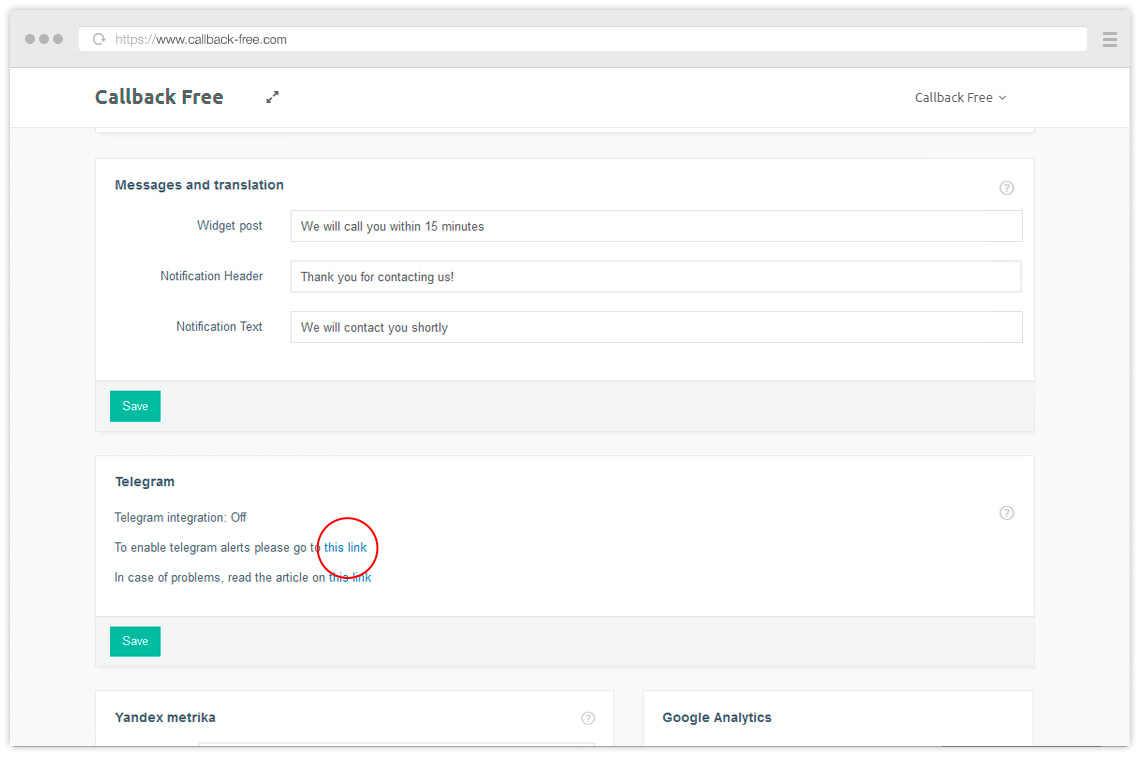Click the Google Analytics heading

716,718
